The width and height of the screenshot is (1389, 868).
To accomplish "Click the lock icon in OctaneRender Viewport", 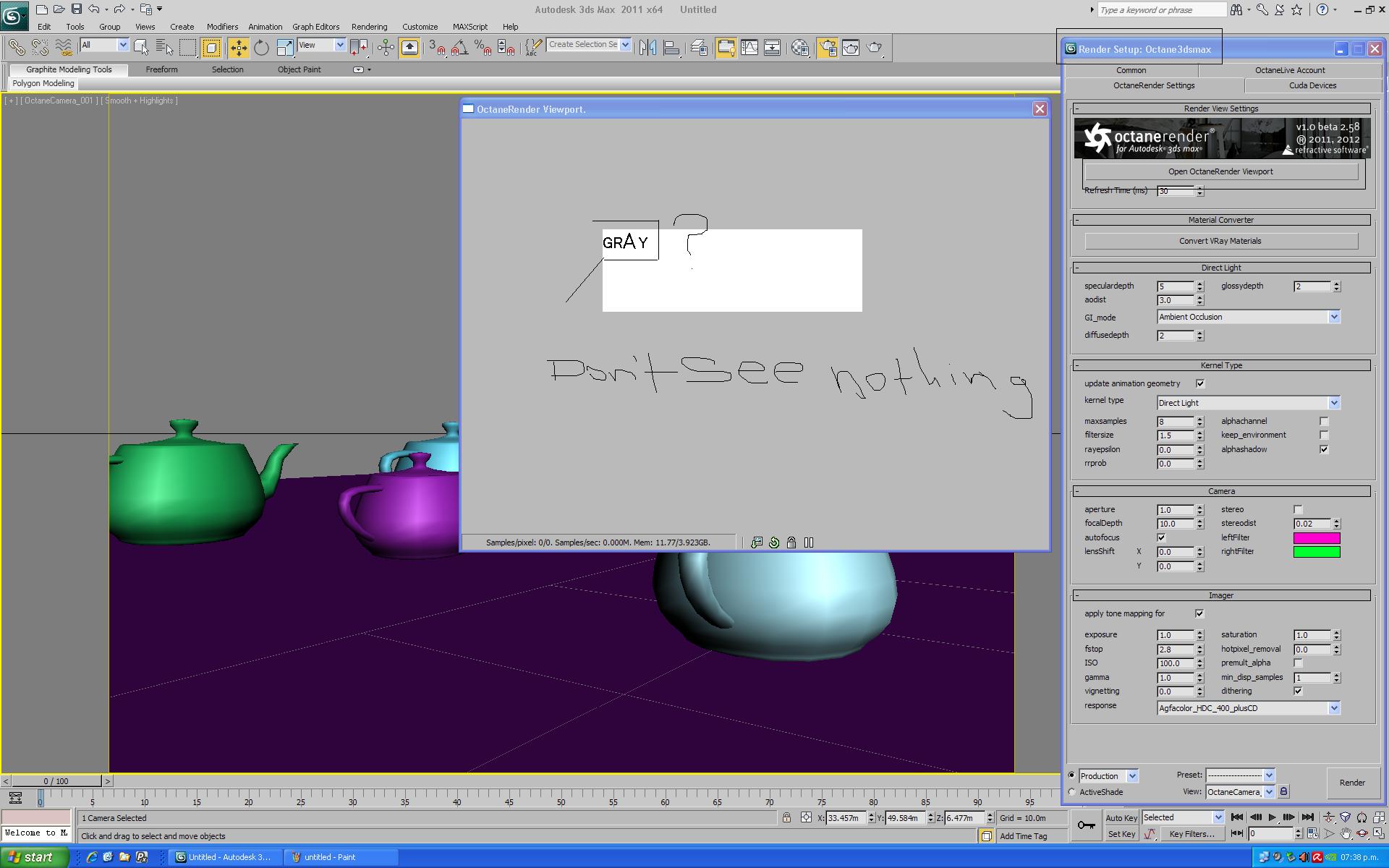I will pyautogui.click(x=791, y=542).
